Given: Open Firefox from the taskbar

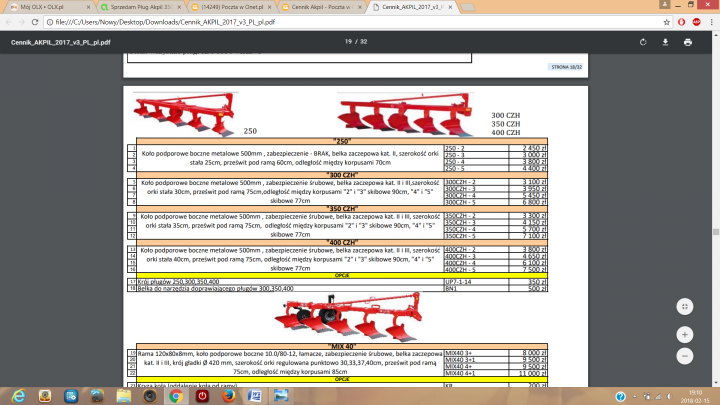Looking at the screenshot, I should [227, 395].
